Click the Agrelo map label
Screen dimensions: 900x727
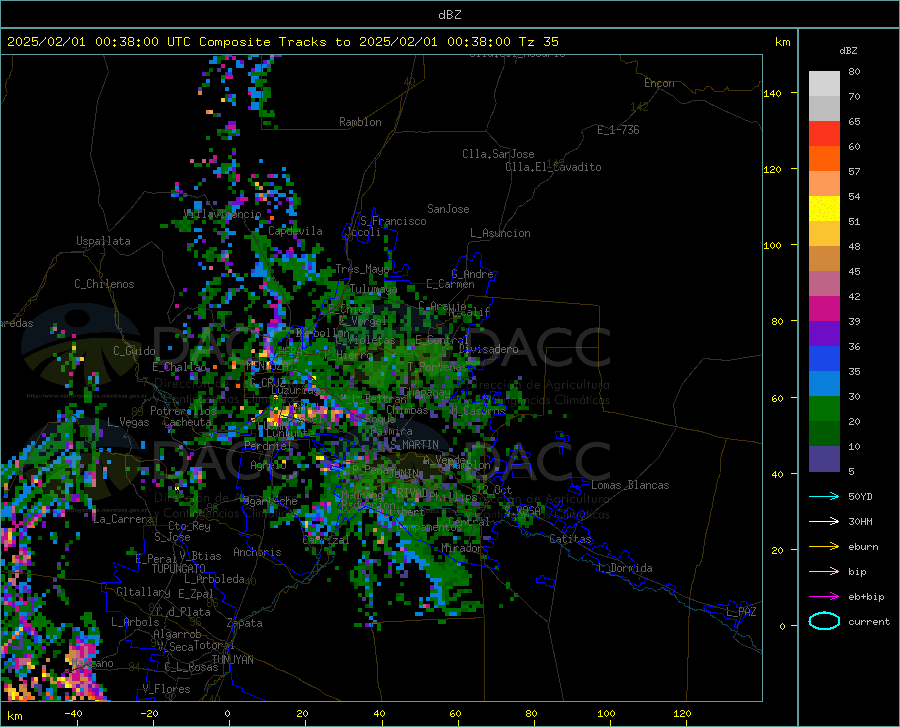(x=268, y=465)
